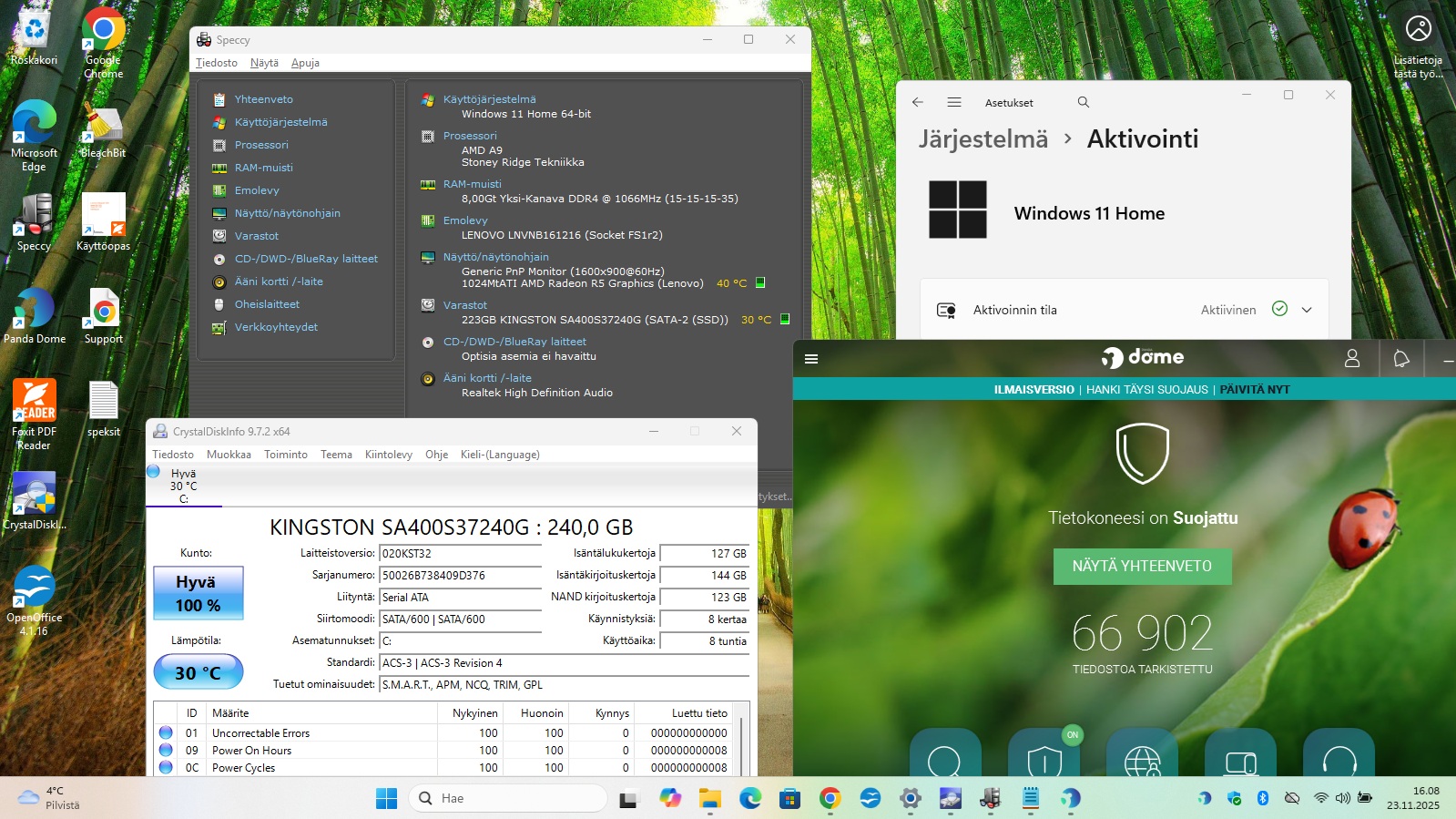Click the search icon in Asetukset
The width and height of the screenshot is (1456, 819).
[x=1084, y=102]
